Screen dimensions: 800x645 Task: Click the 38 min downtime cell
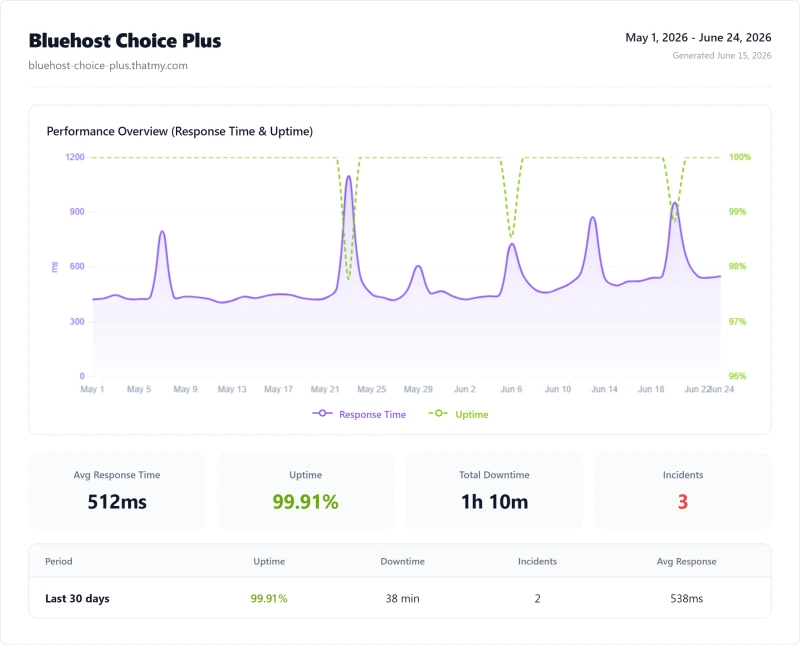pos(403,599)
